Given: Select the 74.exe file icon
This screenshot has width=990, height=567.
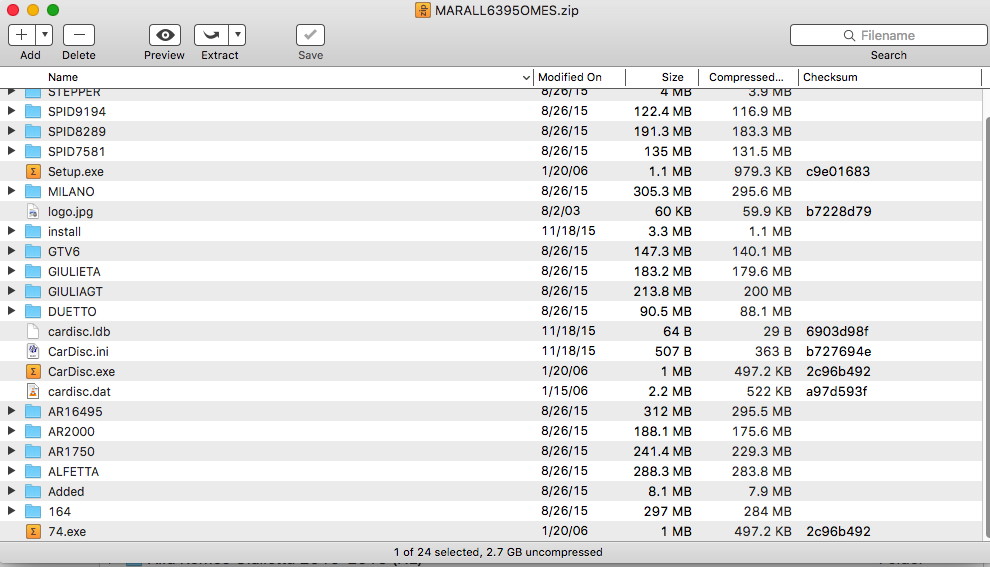Looking at the screenshot, I should click(33, 531).
